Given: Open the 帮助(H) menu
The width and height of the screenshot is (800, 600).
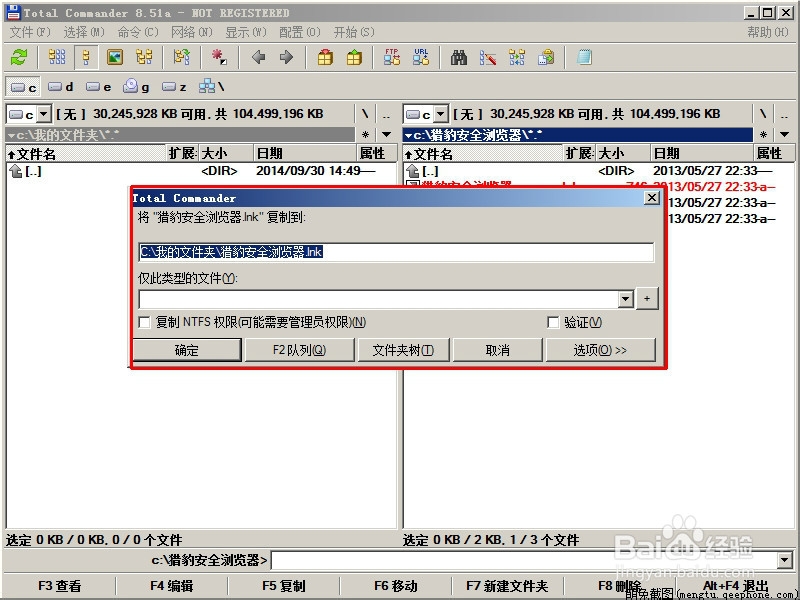Looking at the screenshot, I should [768, 32].
